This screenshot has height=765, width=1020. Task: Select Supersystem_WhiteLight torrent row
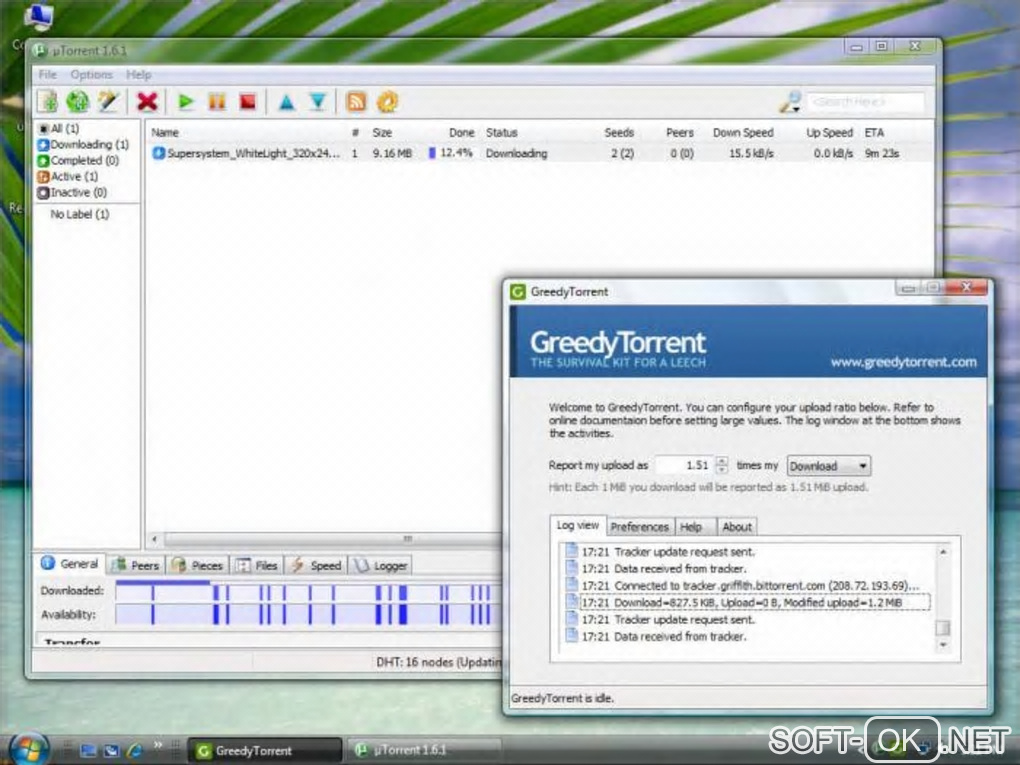(x=539, y=154)
